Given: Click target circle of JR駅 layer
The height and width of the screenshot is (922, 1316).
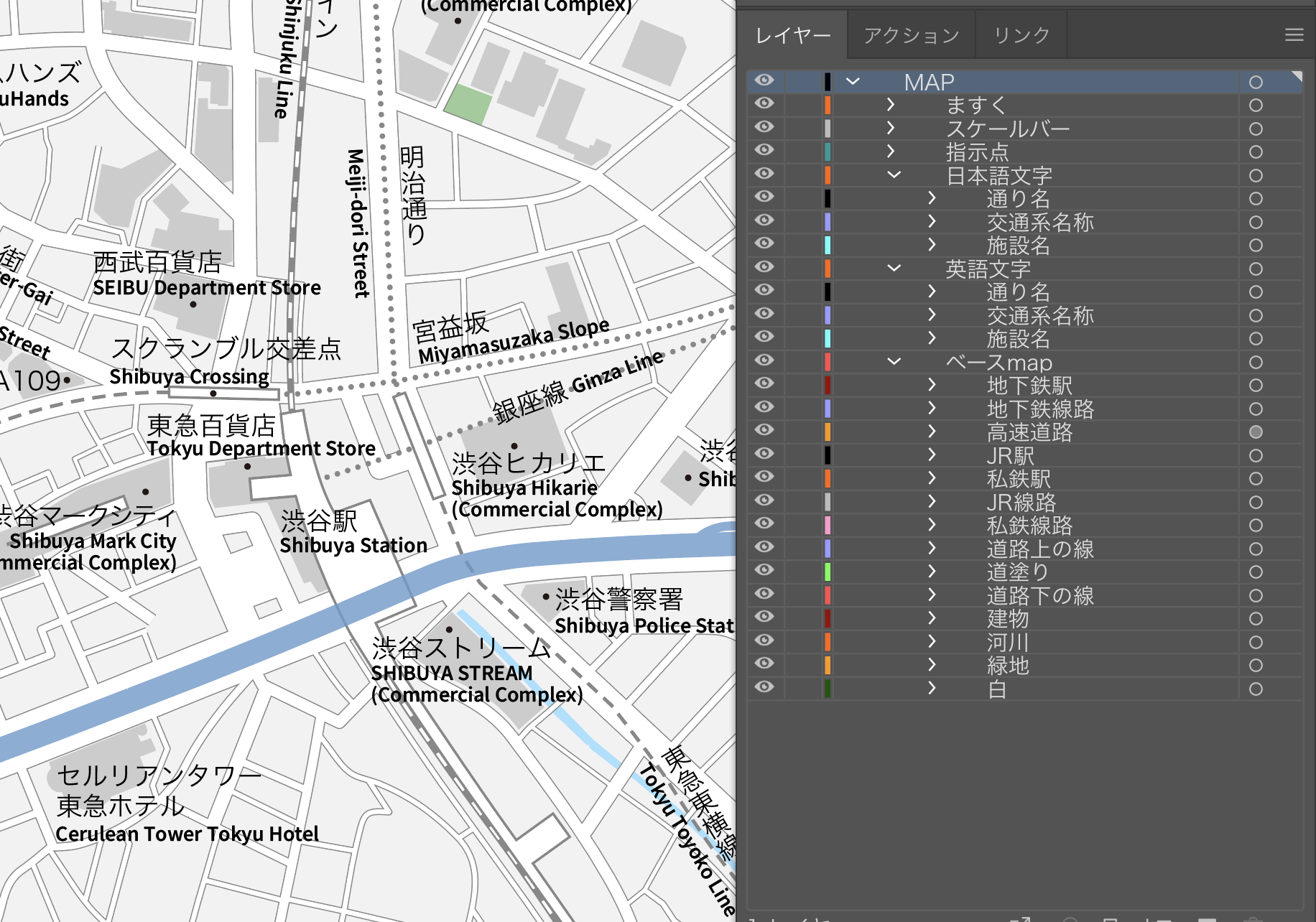Looking at the screenshot, I should [x=1256, y=455].
